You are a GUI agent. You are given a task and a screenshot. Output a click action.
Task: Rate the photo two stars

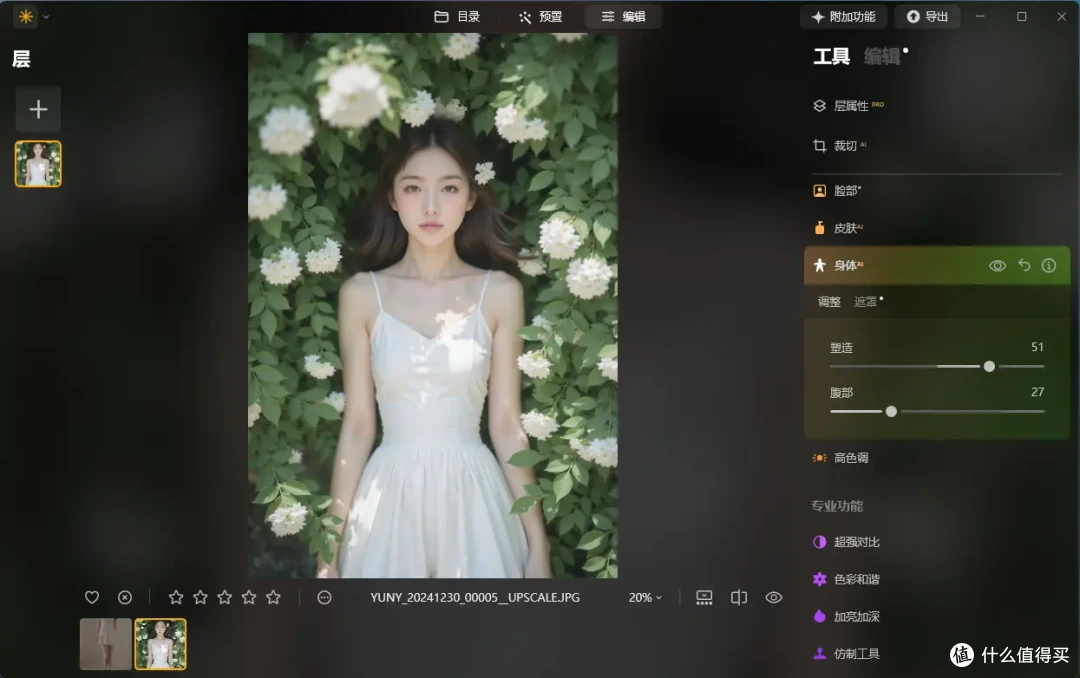(200, 597)
